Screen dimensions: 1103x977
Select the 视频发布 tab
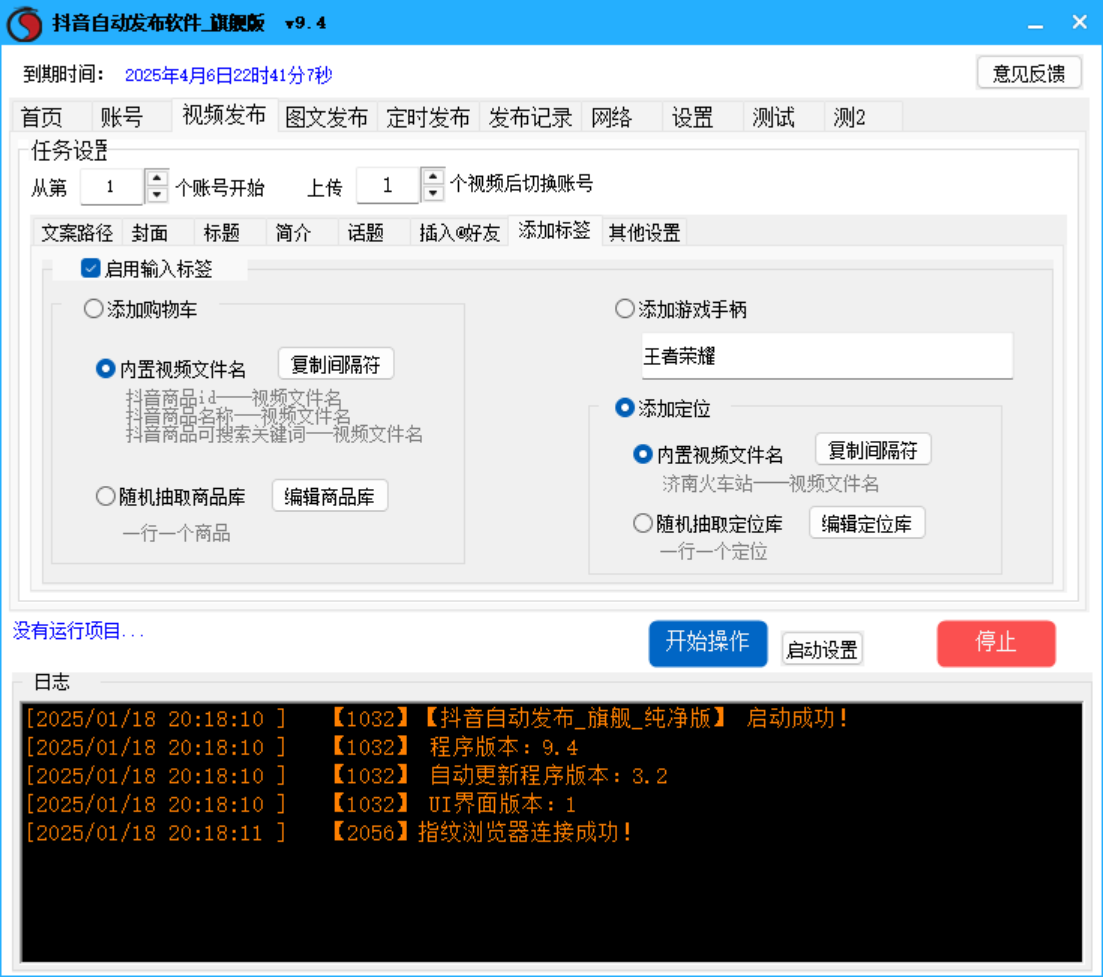[224, 115]
